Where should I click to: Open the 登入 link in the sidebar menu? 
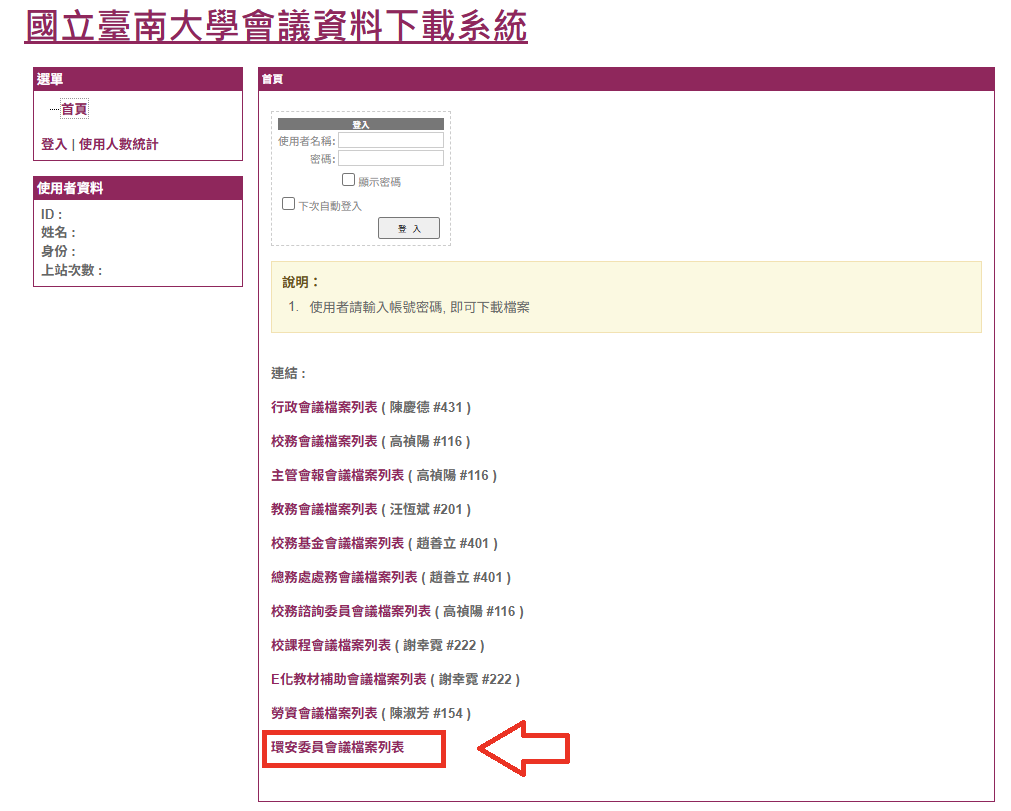point(54,144)
